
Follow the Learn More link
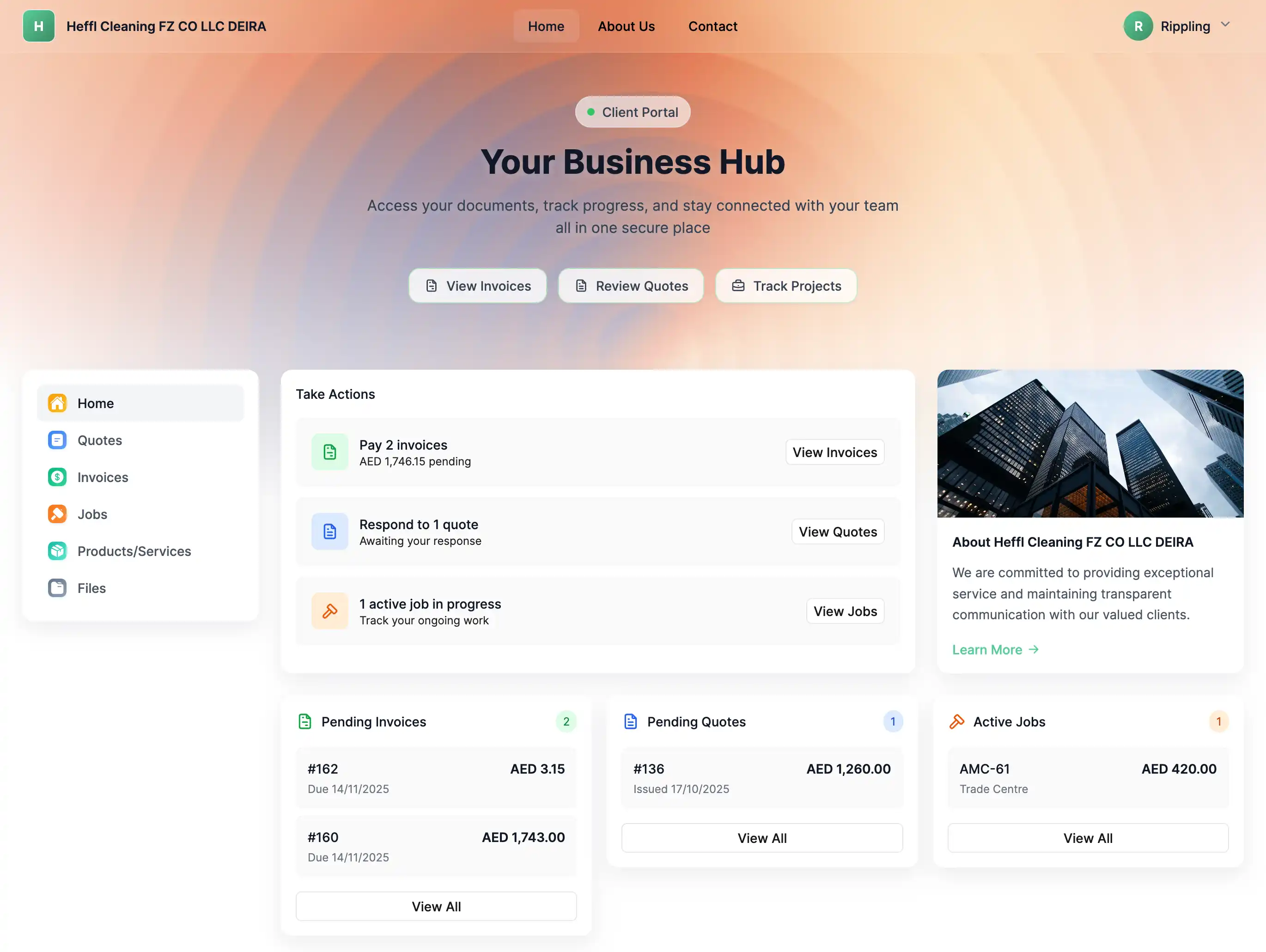995,650
